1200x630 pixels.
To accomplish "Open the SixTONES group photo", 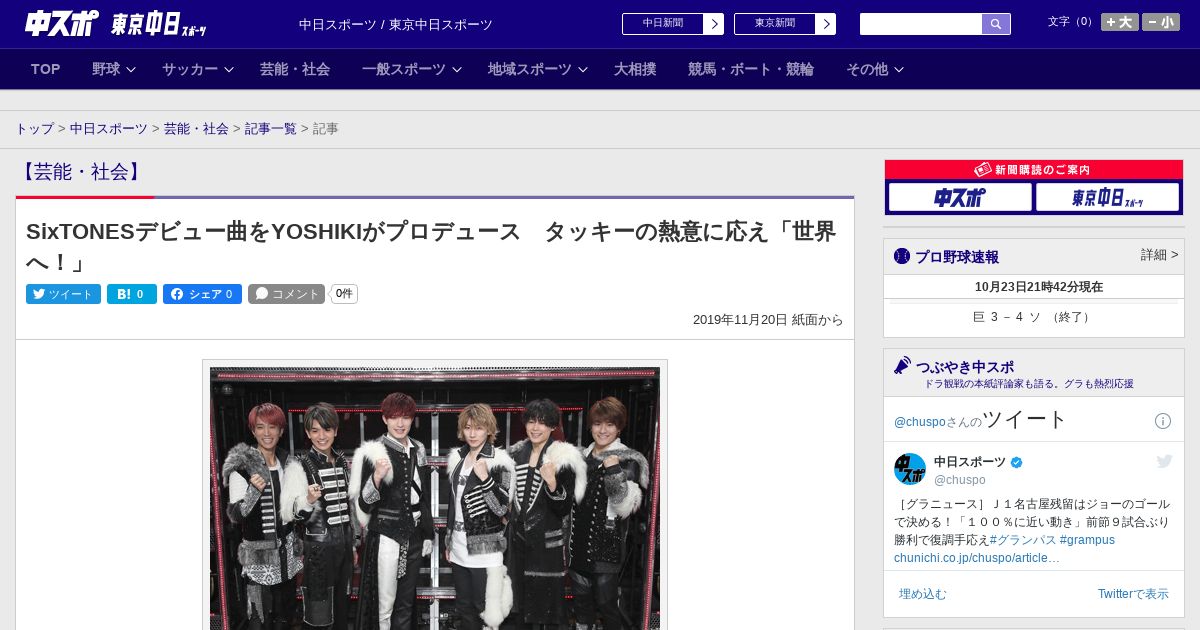I will point(435,498).
